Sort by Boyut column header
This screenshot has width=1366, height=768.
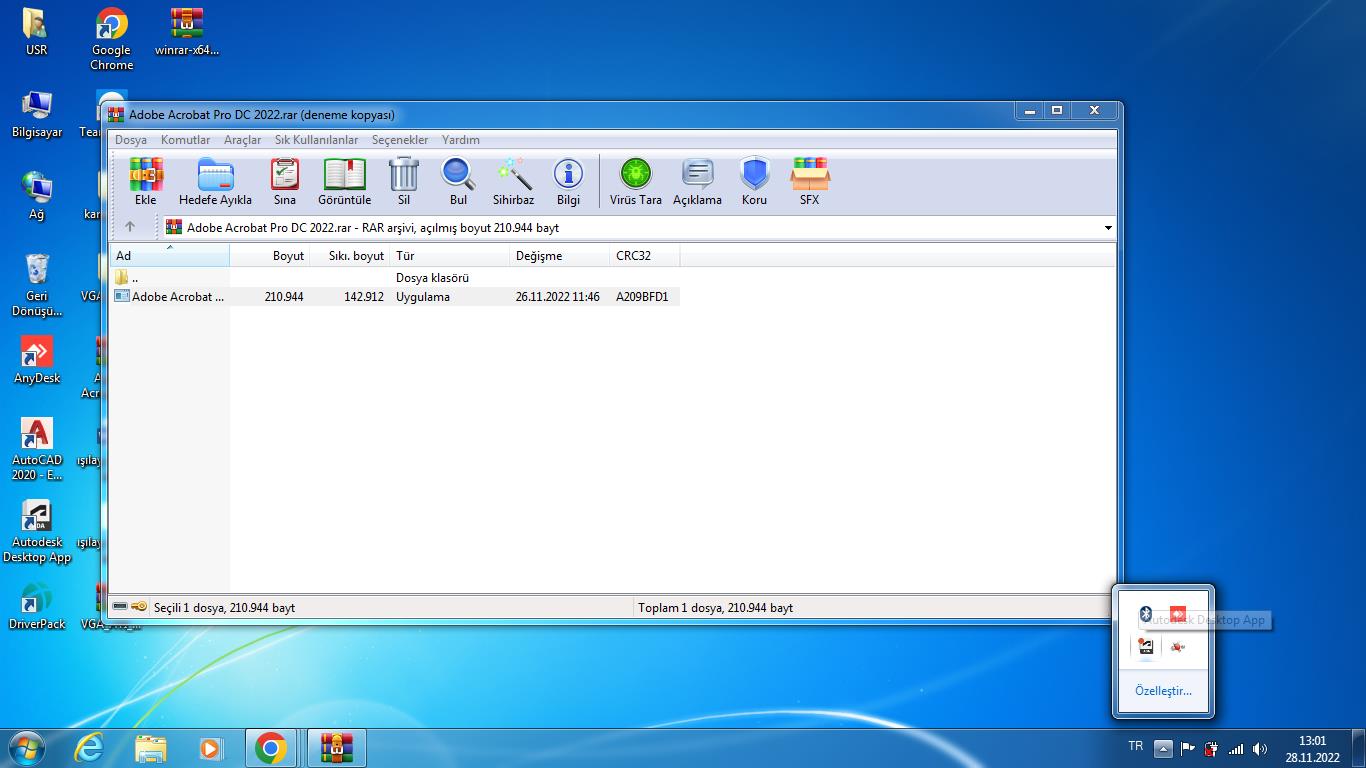[x=288, y=256]
